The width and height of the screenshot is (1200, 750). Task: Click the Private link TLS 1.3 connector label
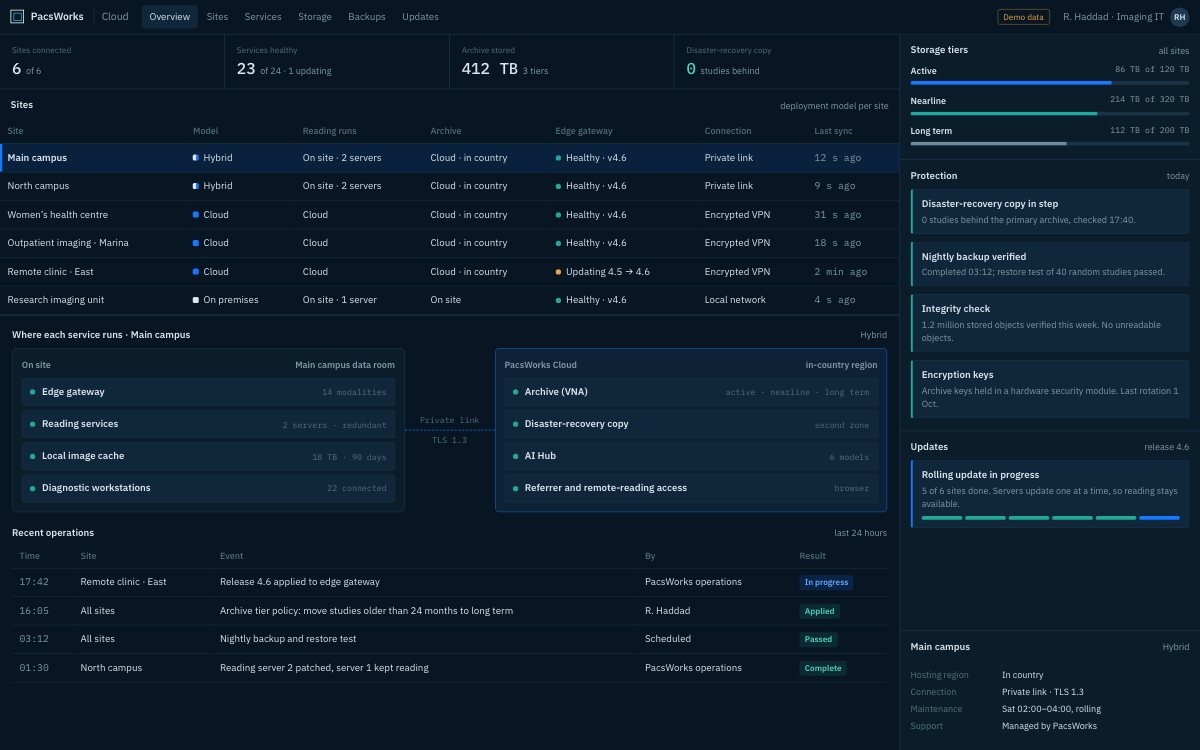pos(449,430)
